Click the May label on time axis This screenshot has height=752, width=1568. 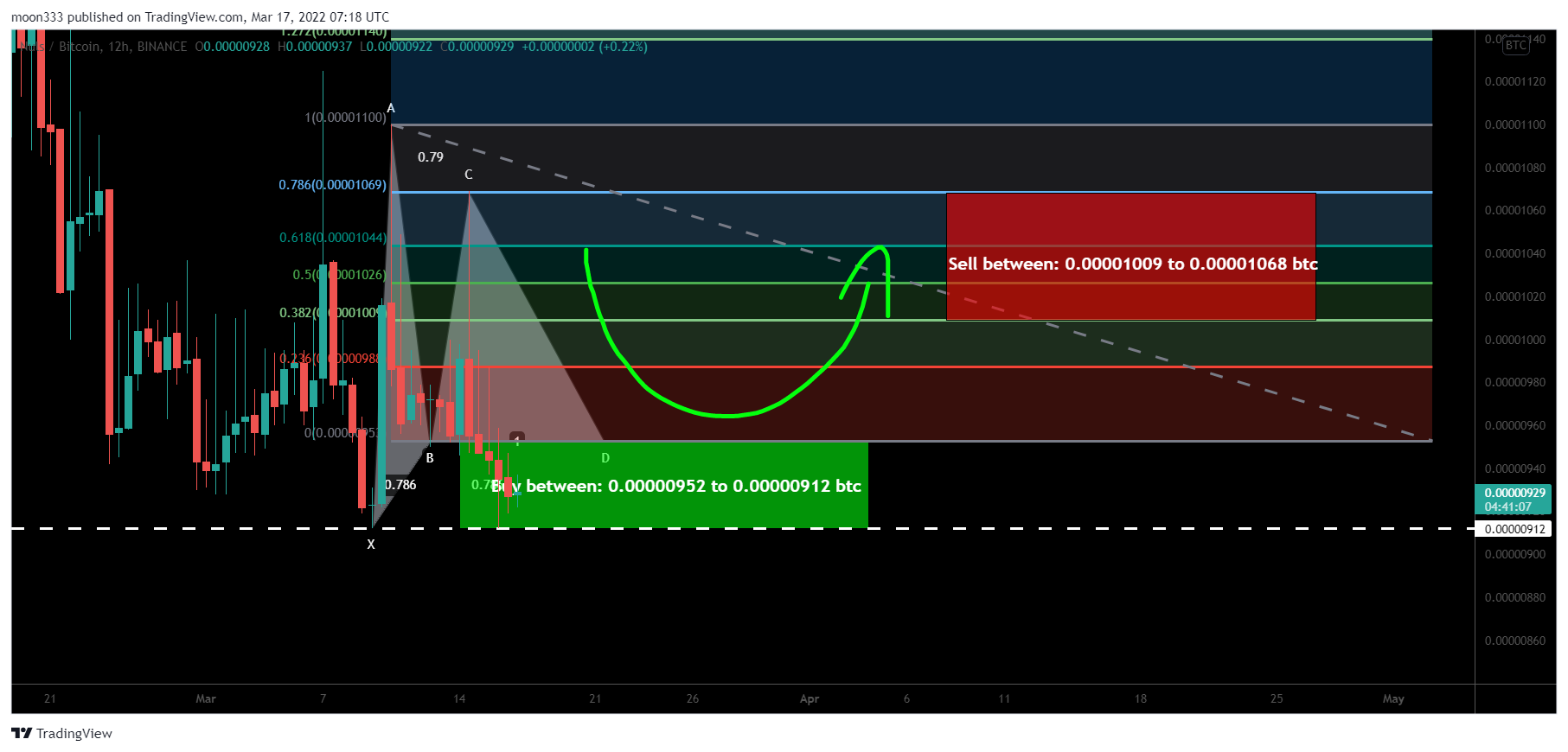tap(1393, 698)
